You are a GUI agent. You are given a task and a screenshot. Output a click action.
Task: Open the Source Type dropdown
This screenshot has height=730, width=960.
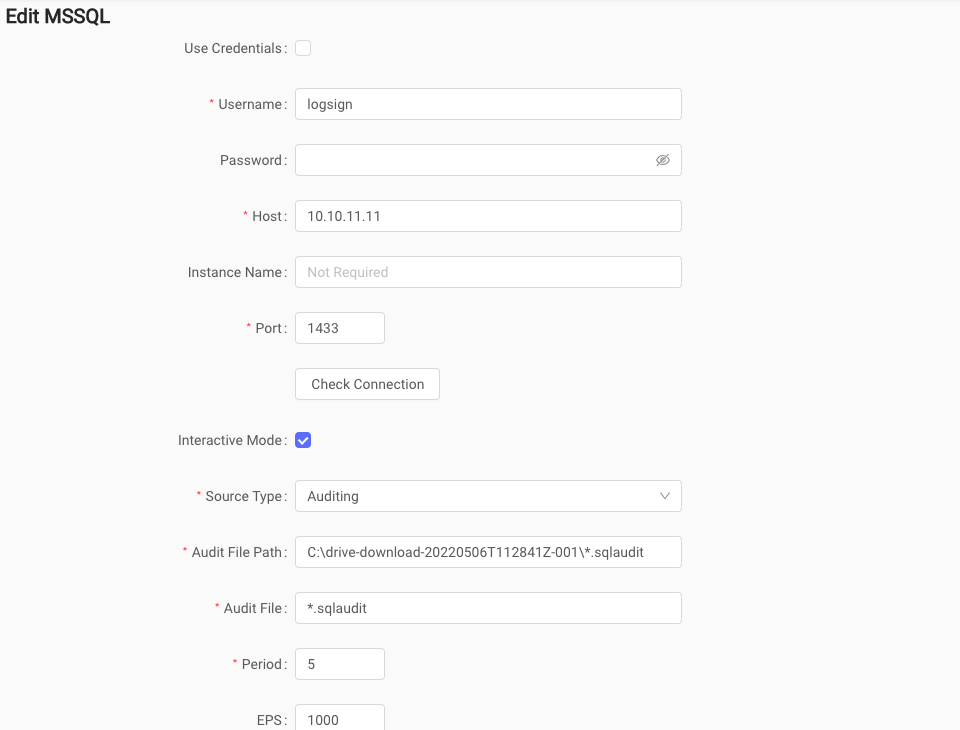pyautogui.click(x=488, y=496)
